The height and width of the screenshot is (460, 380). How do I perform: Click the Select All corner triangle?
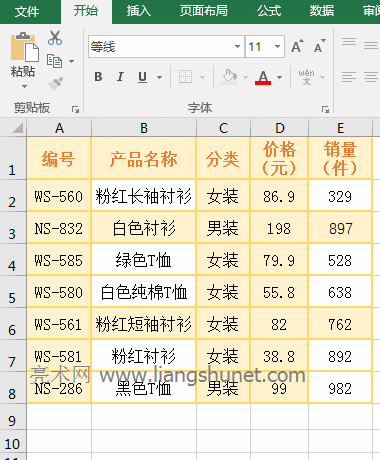(x=17, y=128)
